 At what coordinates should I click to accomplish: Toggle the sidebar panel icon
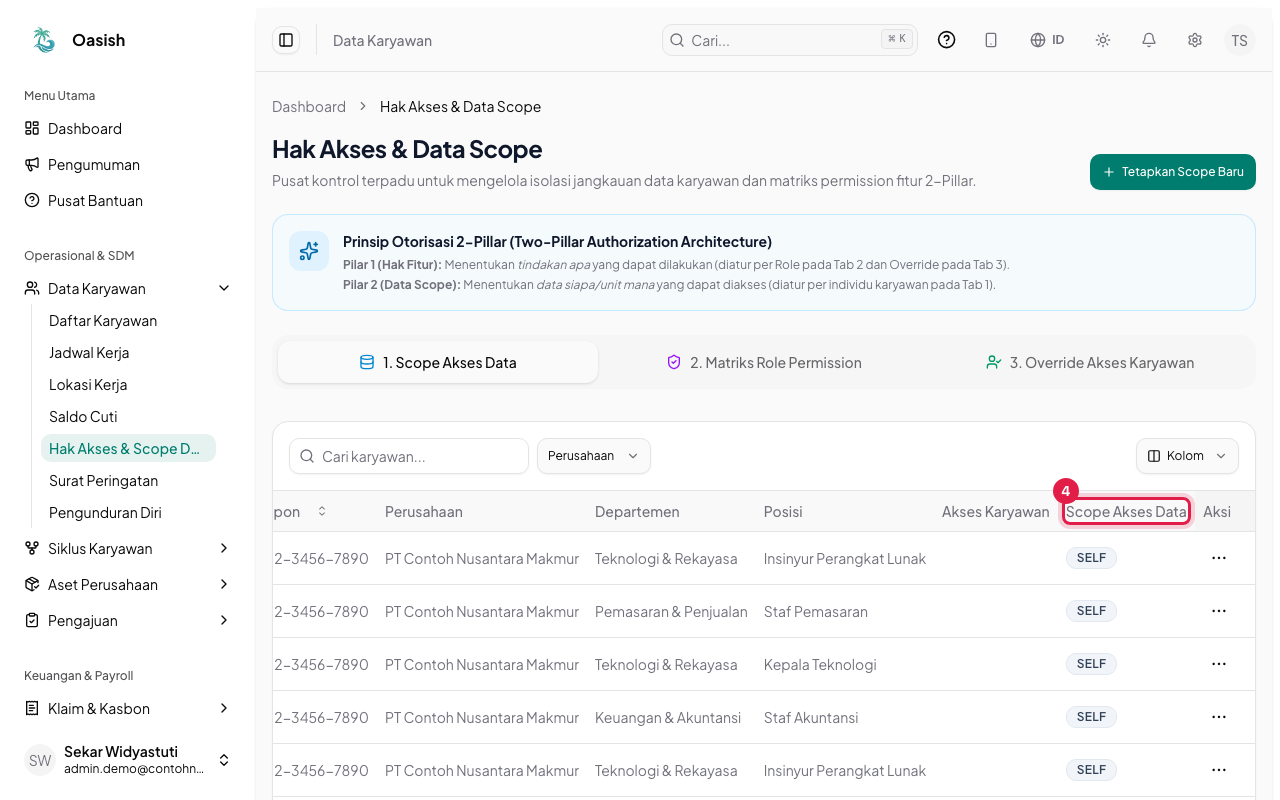click(286, 40)
